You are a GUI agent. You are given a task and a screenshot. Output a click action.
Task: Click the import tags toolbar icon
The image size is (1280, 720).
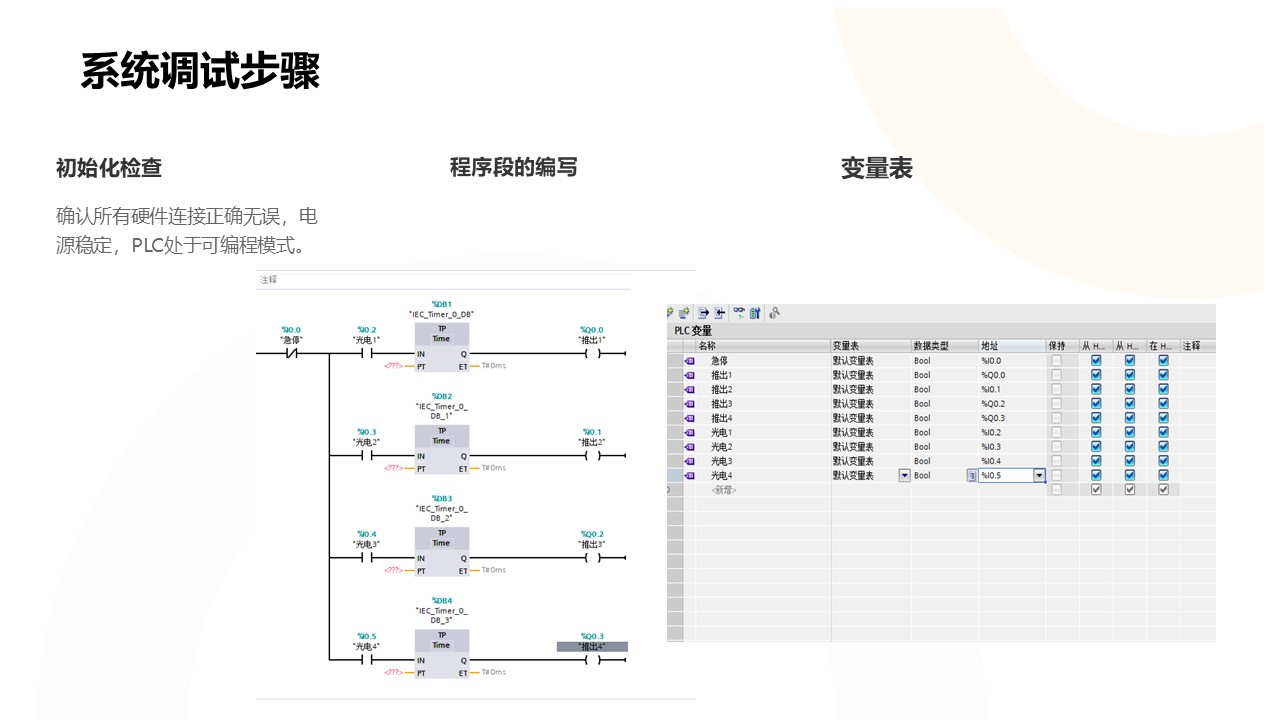coord(719,313)
